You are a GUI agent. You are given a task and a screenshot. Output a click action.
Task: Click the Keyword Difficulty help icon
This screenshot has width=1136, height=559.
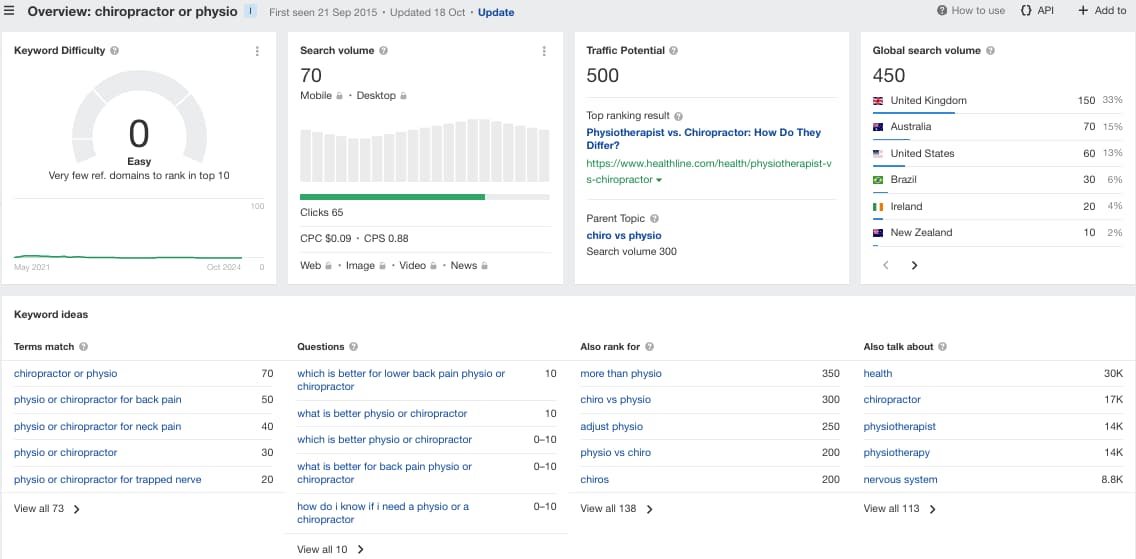115,51
